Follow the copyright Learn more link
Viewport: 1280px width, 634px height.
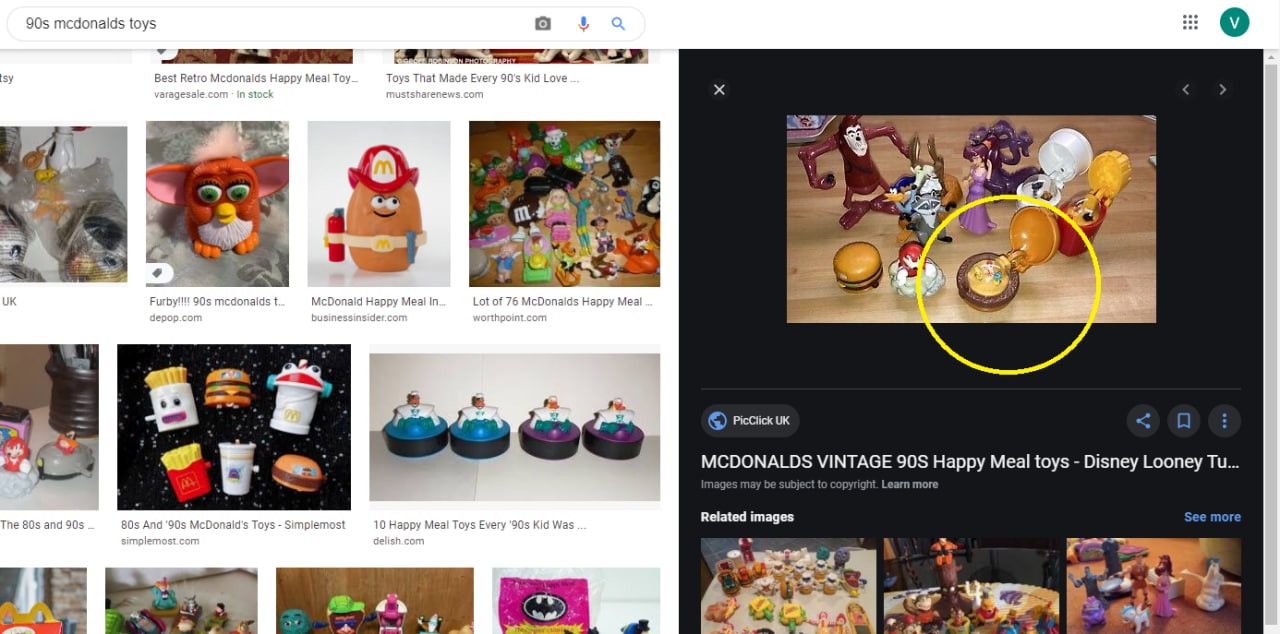point(909,485)
